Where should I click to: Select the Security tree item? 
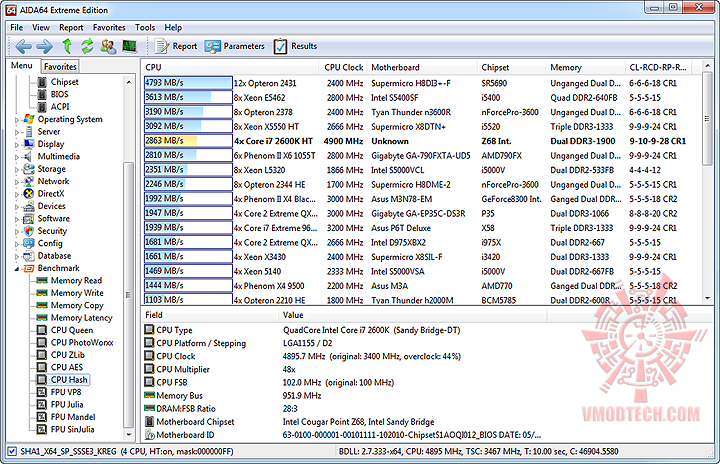pyautogui.click(x=52, y=231)
